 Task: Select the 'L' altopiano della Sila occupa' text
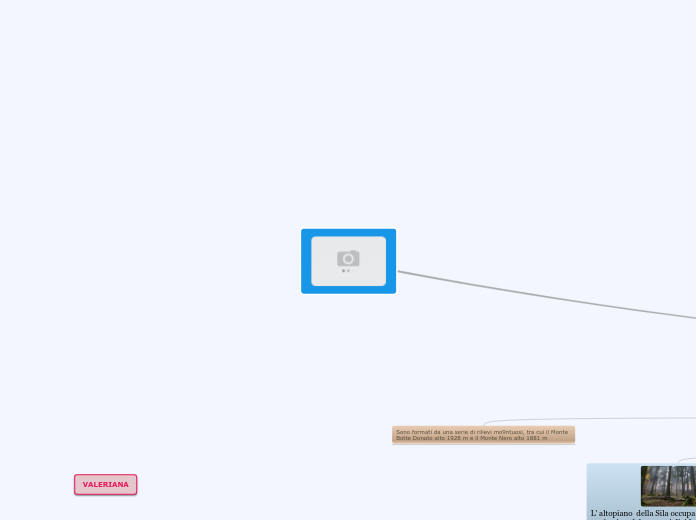click(x=643, y=513)
